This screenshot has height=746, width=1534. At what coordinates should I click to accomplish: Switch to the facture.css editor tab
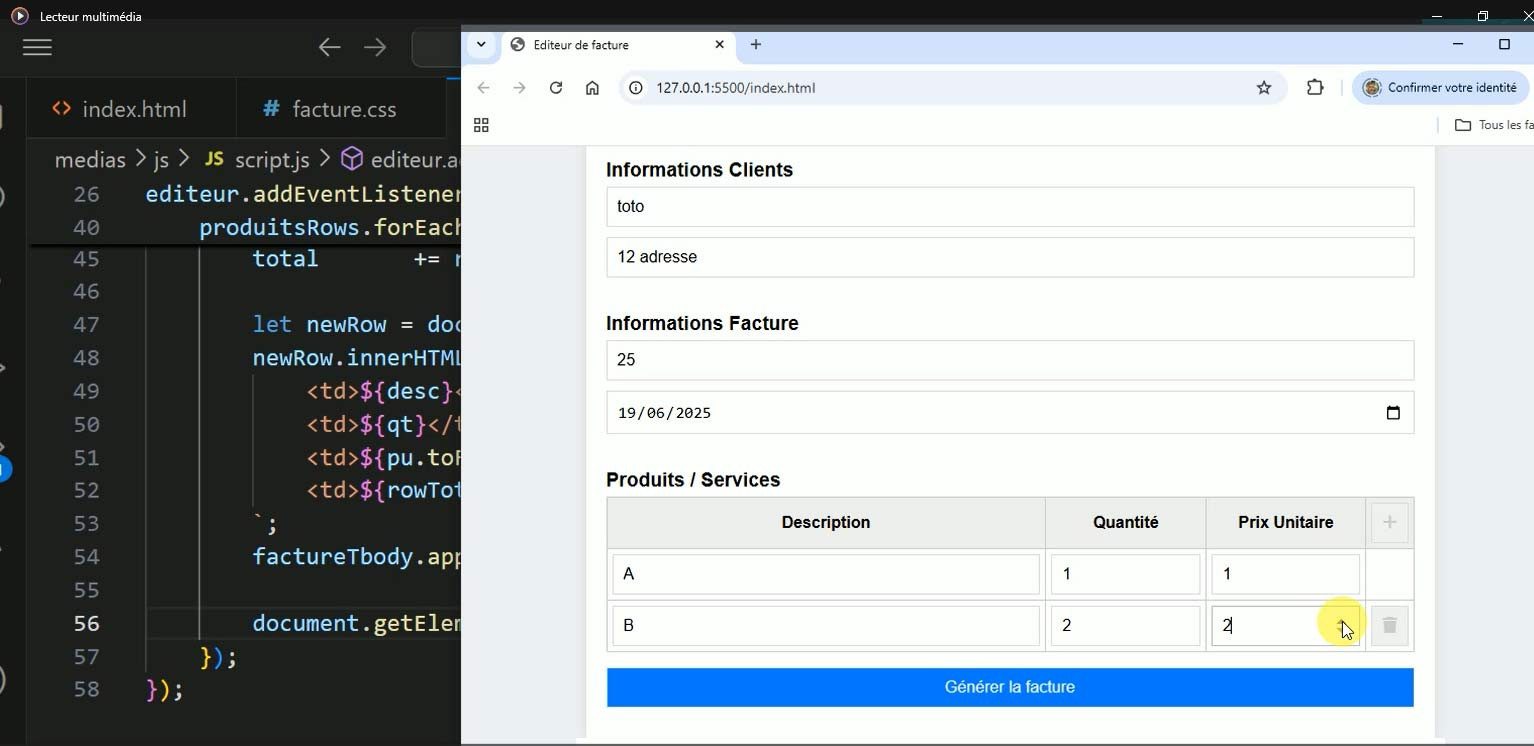click(x=329, y=109)
